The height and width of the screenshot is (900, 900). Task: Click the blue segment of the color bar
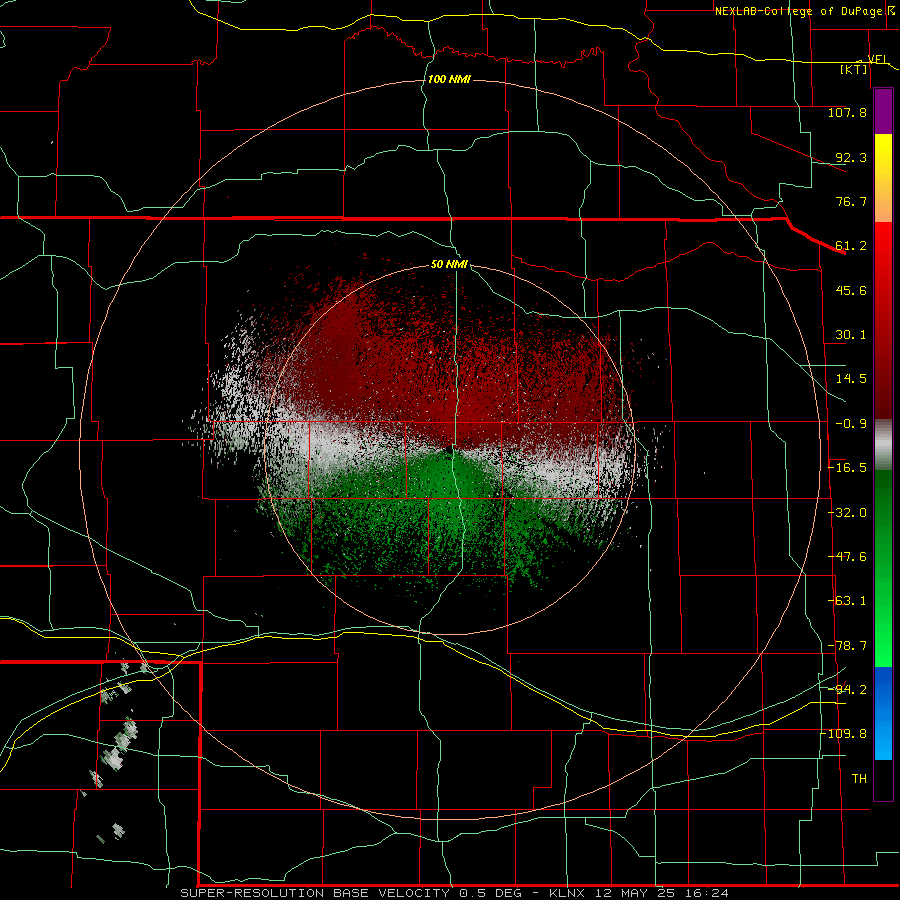click(883, 713)
